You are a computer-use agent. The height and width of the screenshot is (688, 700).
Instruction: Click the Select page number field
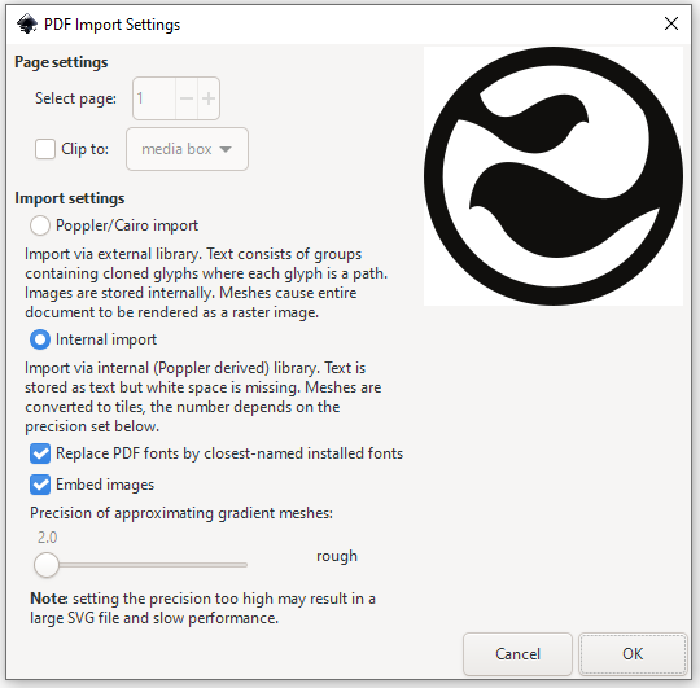coord(154,98)
